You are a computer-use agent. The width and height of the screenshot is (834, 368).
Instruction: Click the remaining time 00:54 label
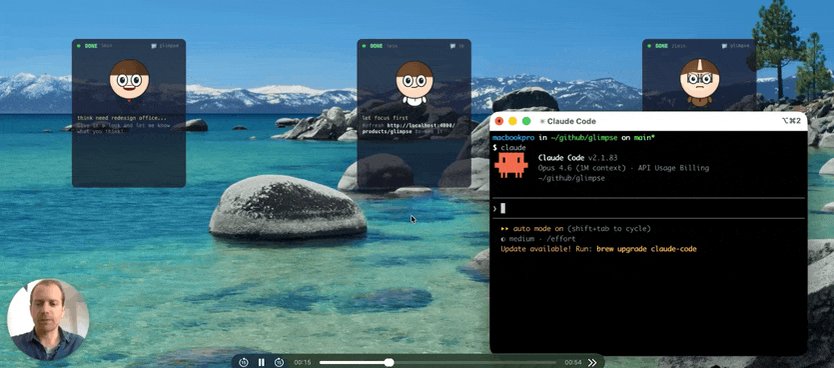573,362
